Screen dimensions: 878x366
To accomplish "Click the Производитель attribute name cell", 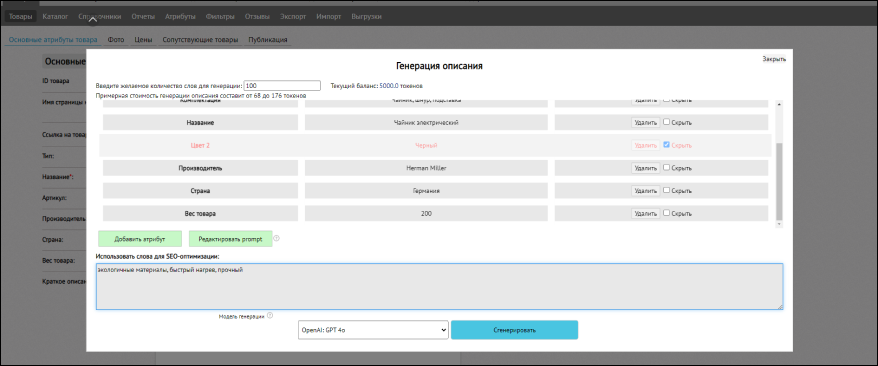I will 200,168.
